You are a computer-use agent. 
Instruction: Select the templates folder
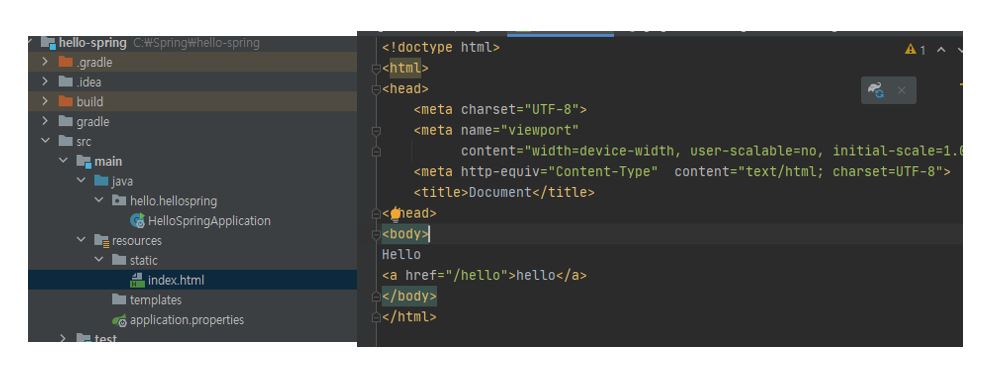(x=156, y=300)
